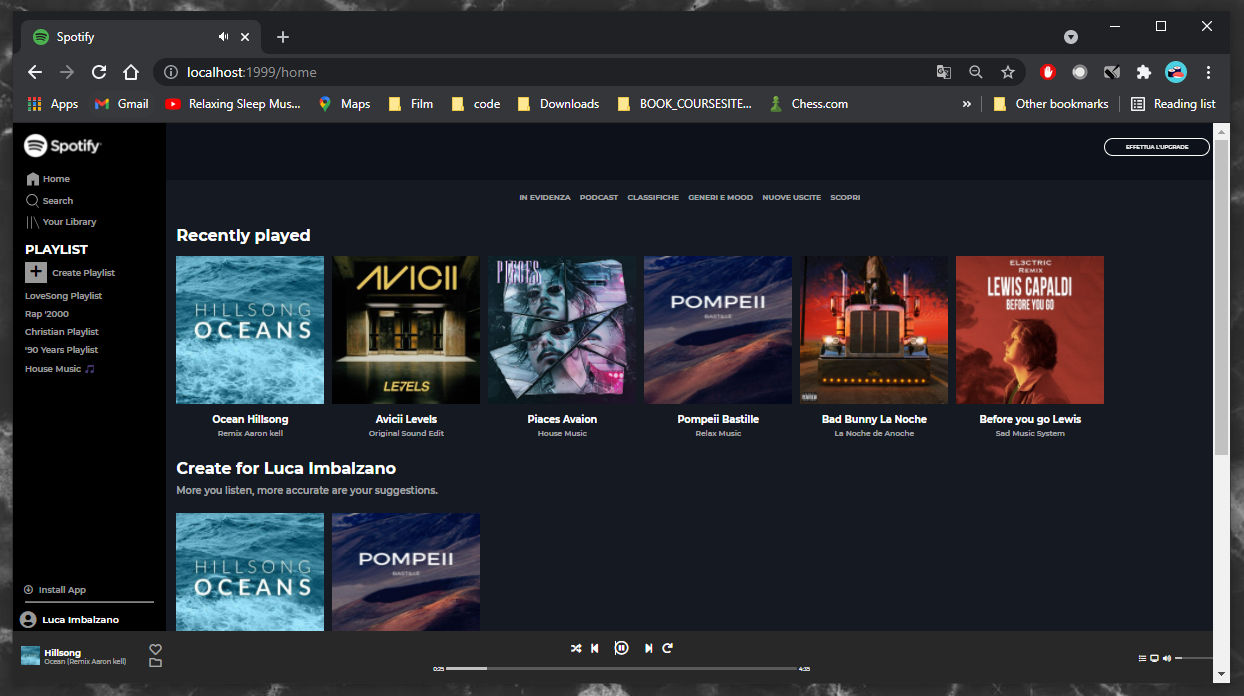
Task: Open the GENERI E MOOD section
Action: click(x=720, y=197)
